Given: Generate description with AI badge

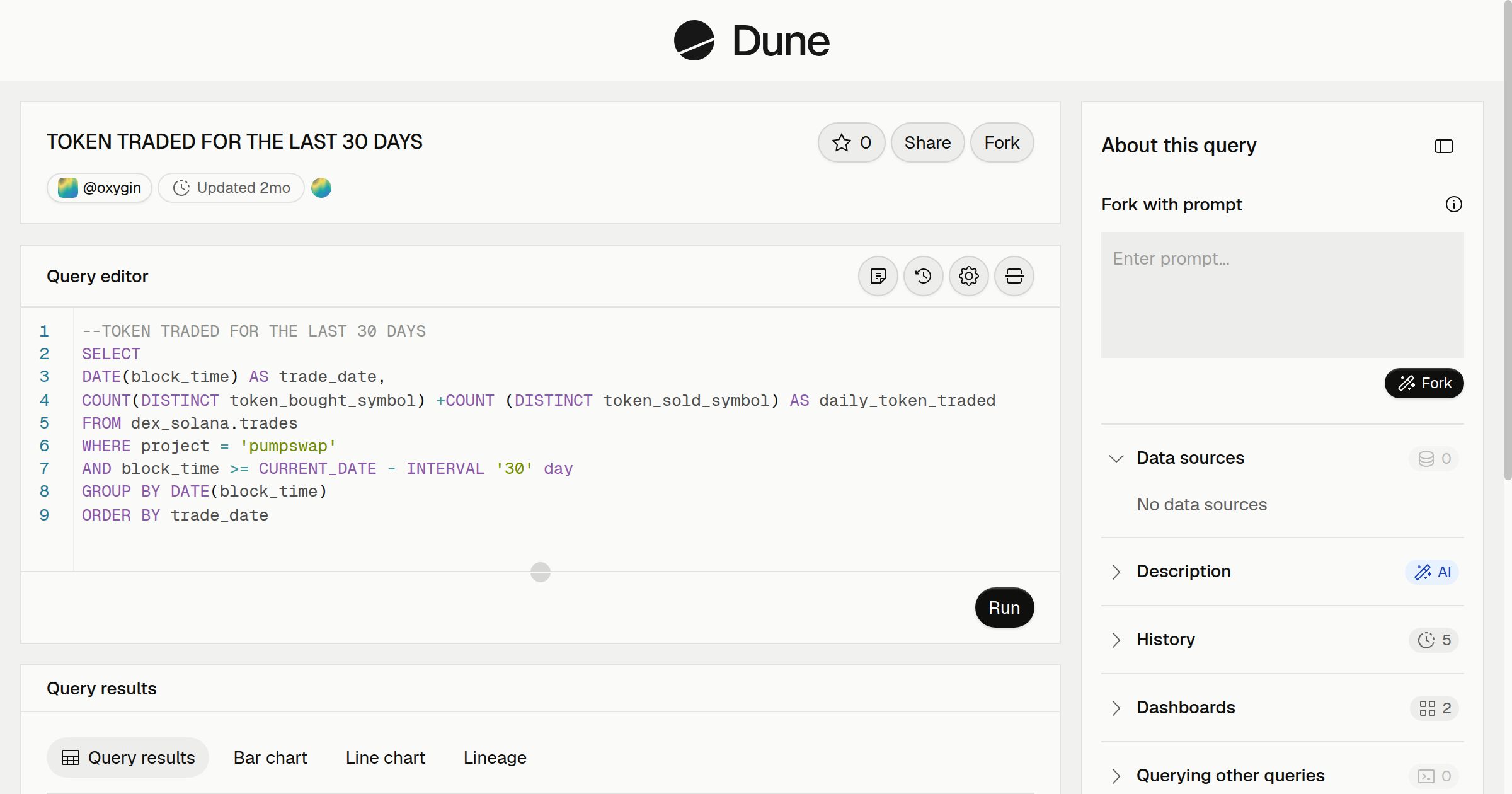Looking at the screenshot, I should pyautogui.click(x=1431, y=572).
